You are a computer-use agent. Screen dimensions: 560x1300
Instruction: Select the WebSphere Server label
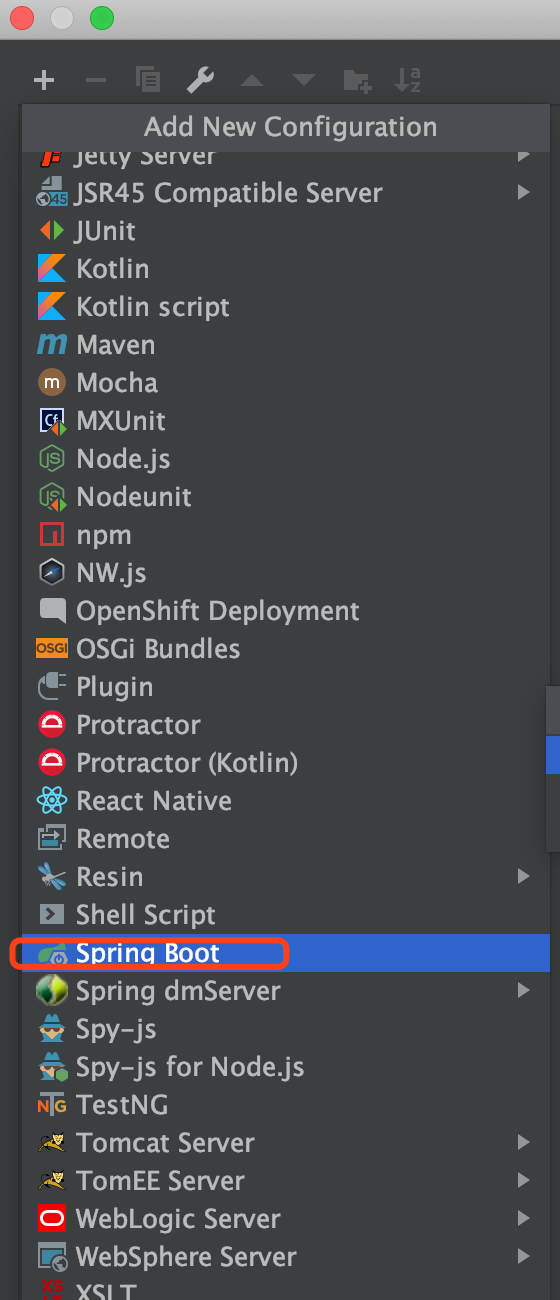tap(186, 1257)
